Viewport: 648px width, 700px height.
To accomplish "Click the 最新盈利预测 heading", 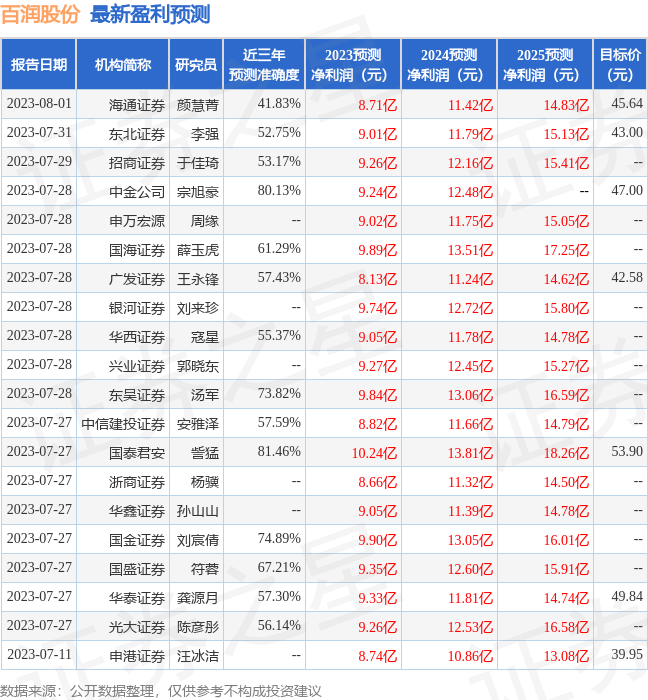I will [150, 14].
